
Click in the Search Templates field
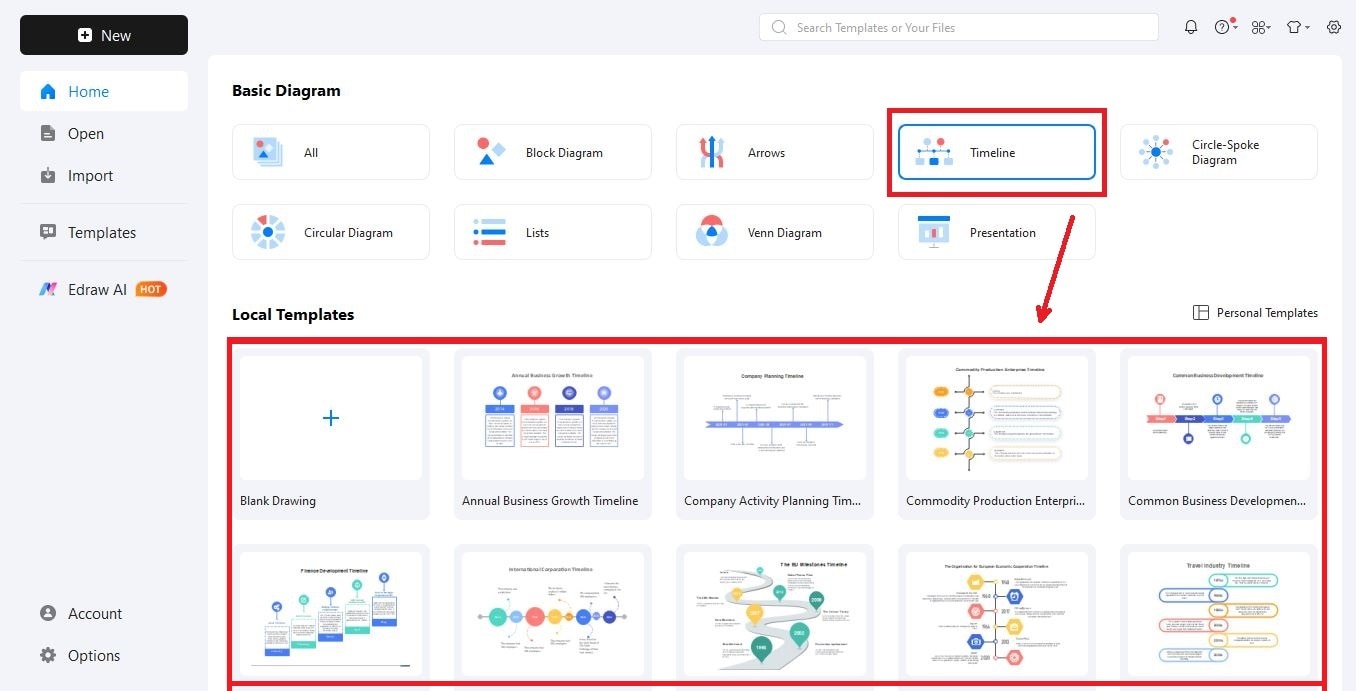(x=958, y=27)
